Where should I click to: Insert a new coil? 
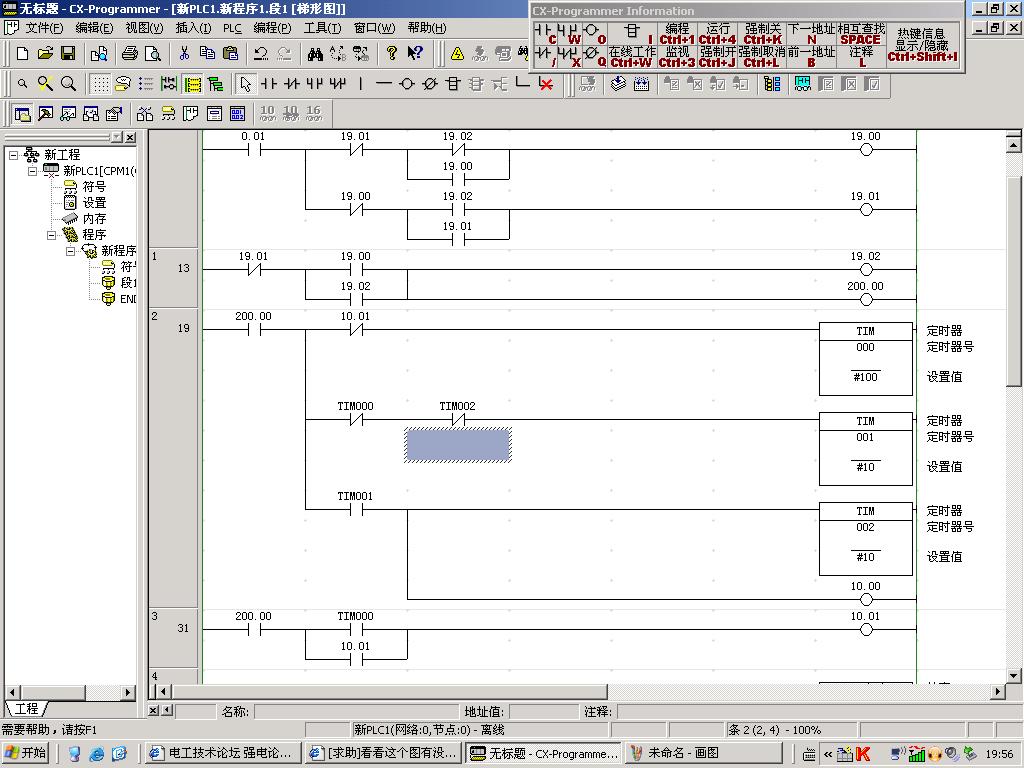tap(406, 84)
